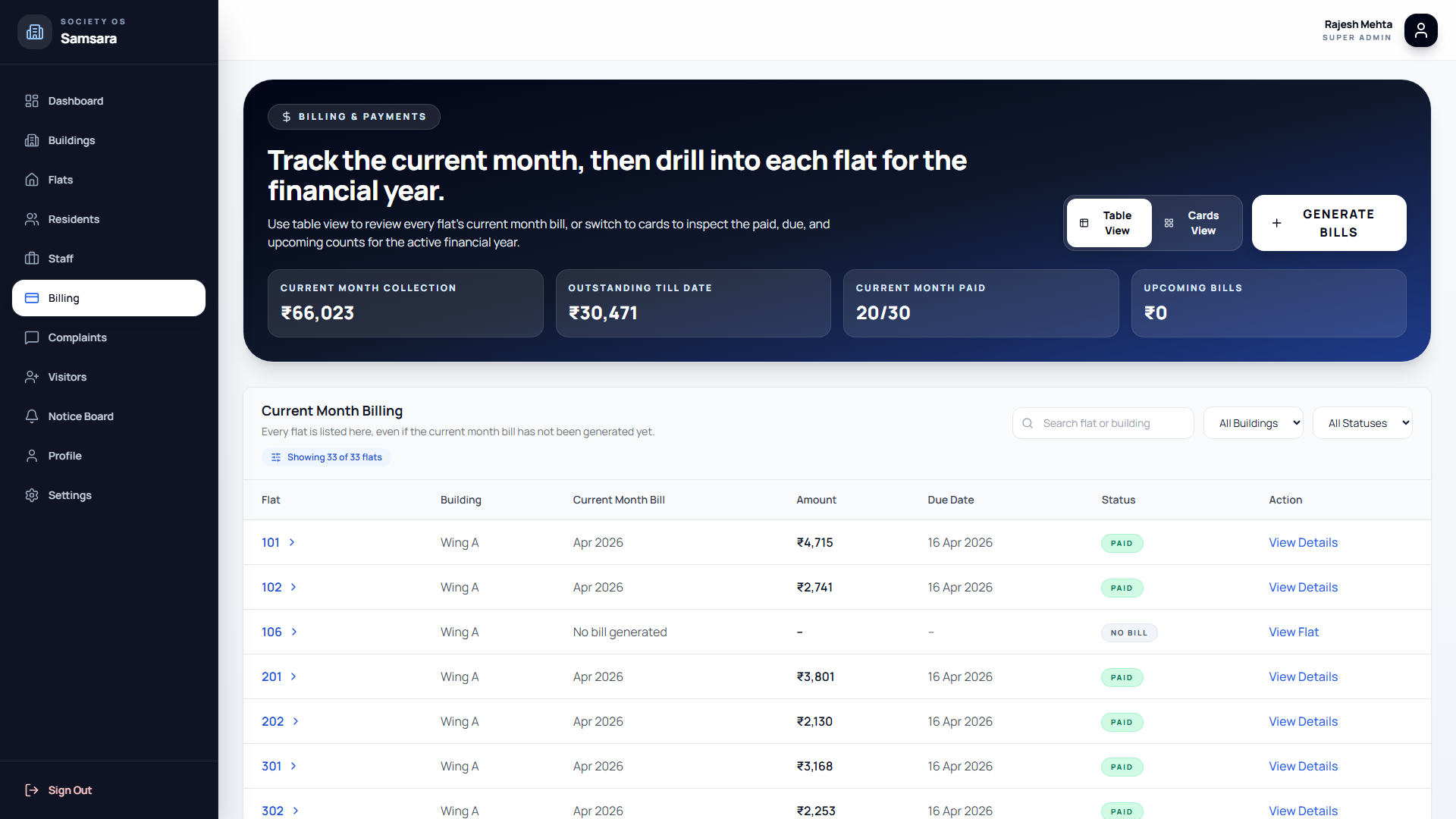The image size is (1456, 819).
Task: Switch to Table View
Action: (x=1109, y=223)
